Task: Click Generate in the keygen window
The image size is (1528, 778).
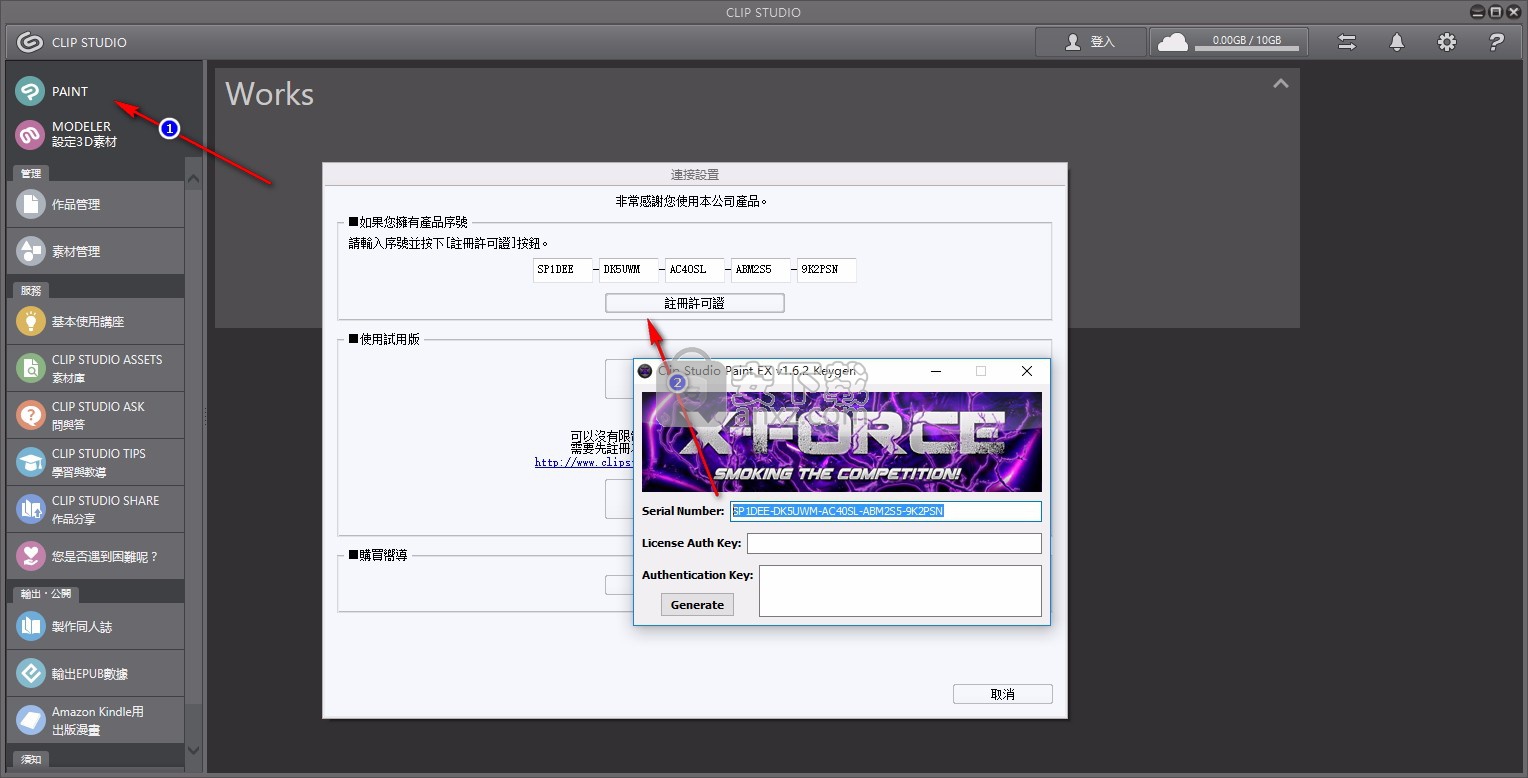Action: (x=697, y=605)
